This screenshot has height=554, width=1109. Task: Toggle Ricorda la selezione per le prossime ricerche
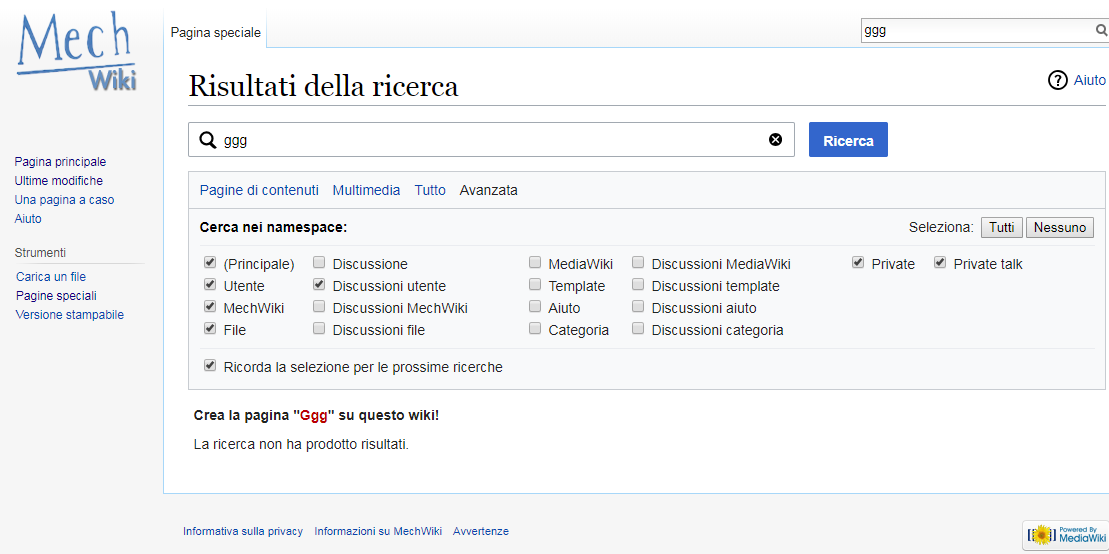[210, 366]
